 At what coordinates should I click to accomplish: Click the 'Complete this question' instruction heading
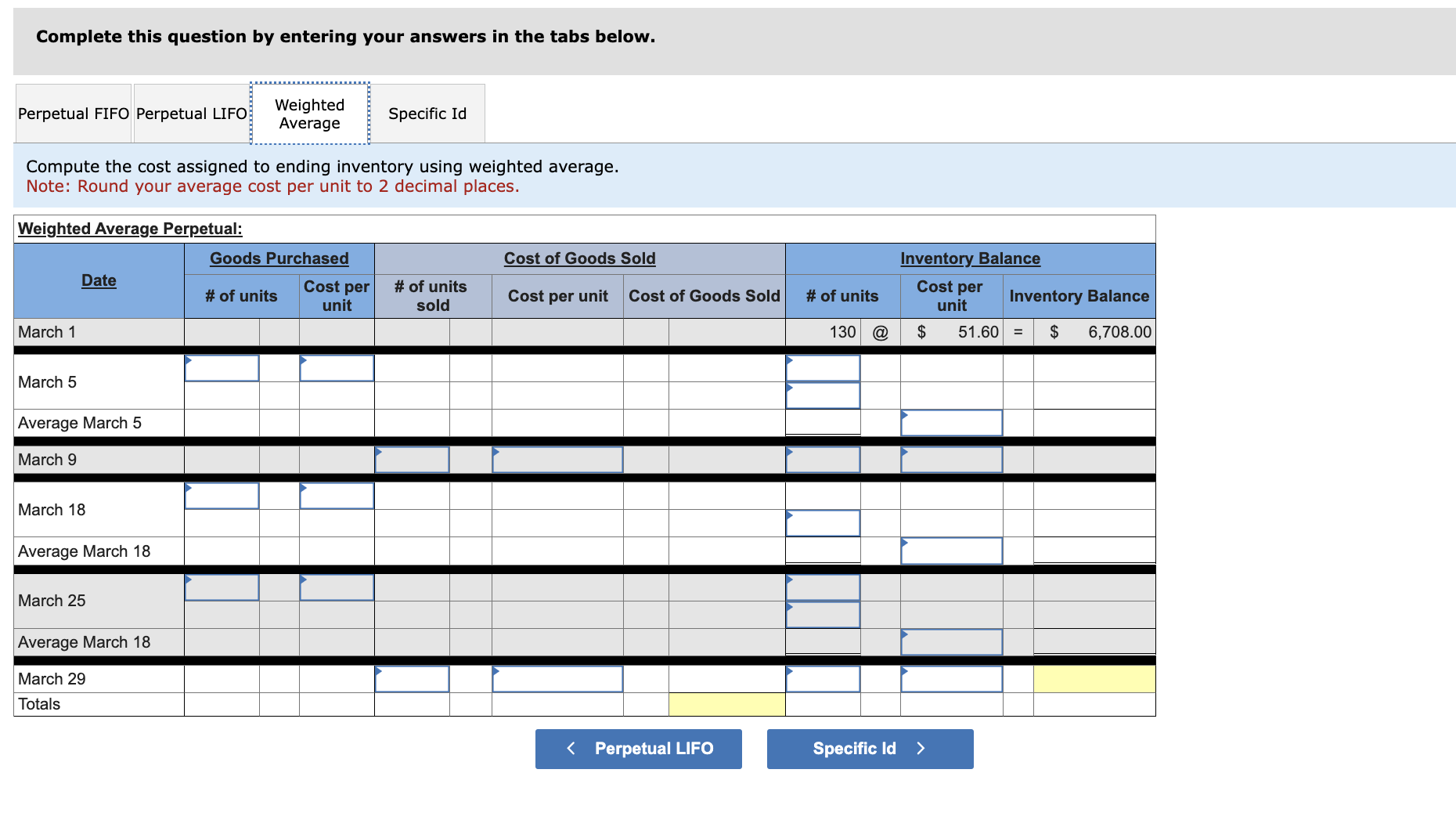click(345, 37)
